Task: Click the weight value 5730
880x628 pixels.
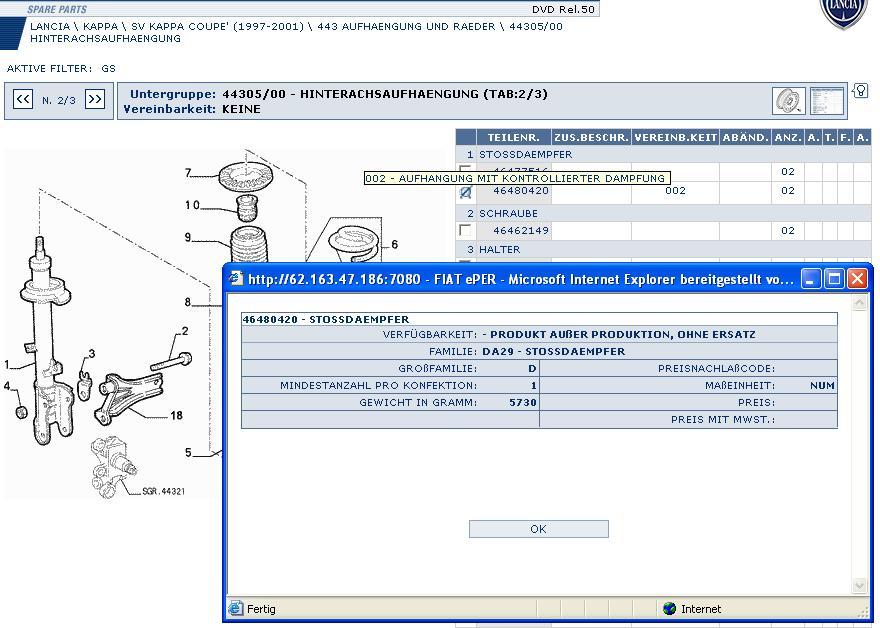Action: point(523,402)
